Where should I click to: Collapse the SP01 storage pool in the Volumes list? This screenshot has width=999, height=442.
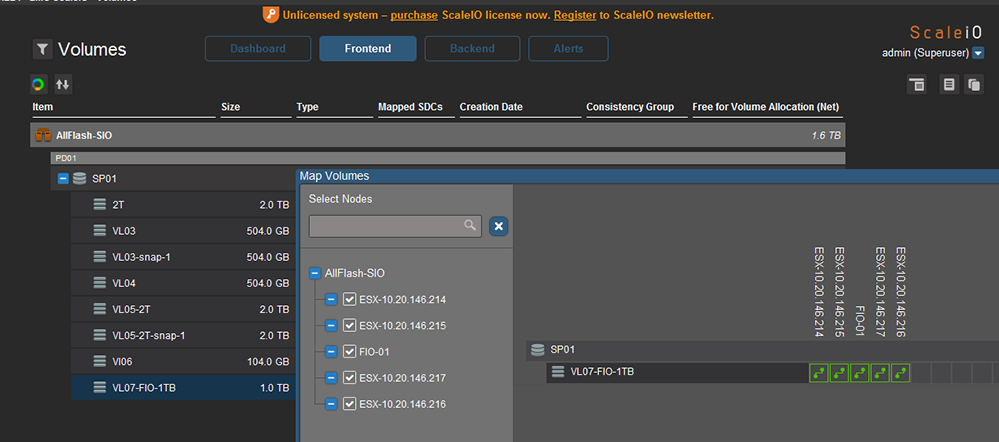click(x=62, y=179)
